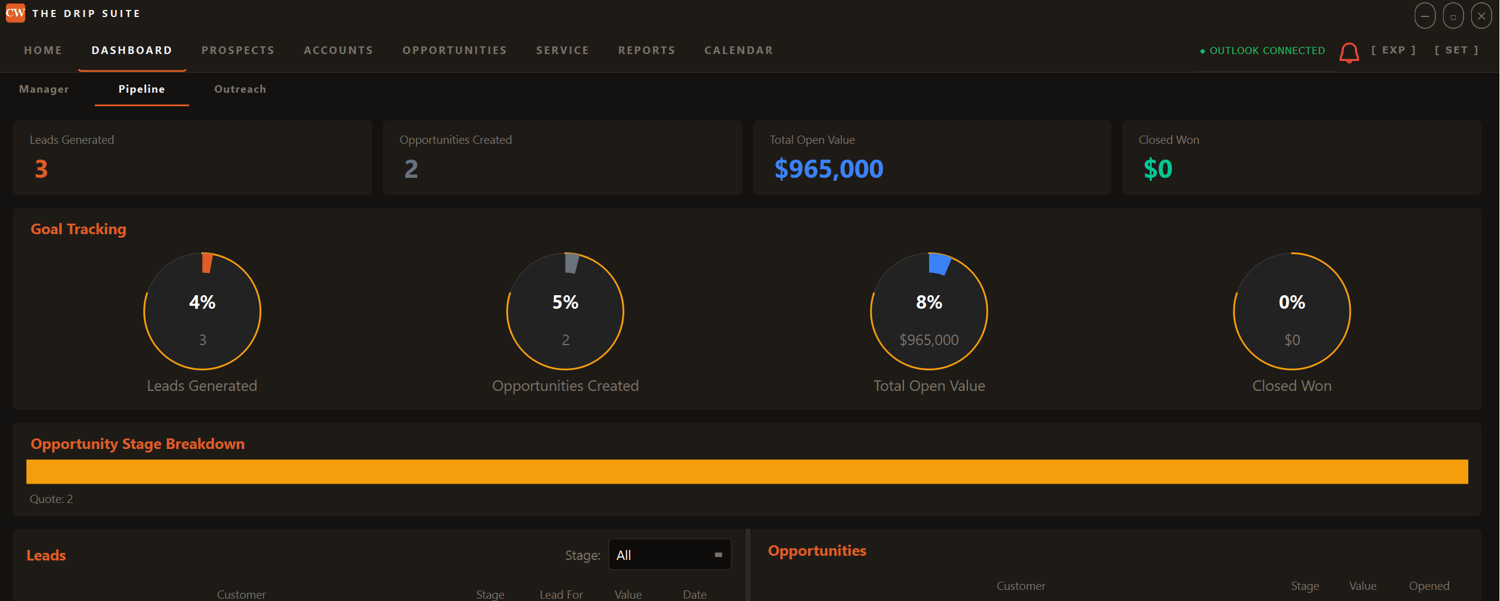Image resolution: width=1500 pixels, height=601 pixels.
Task: Open the Prospects section
Action: [x=238, y=50]
